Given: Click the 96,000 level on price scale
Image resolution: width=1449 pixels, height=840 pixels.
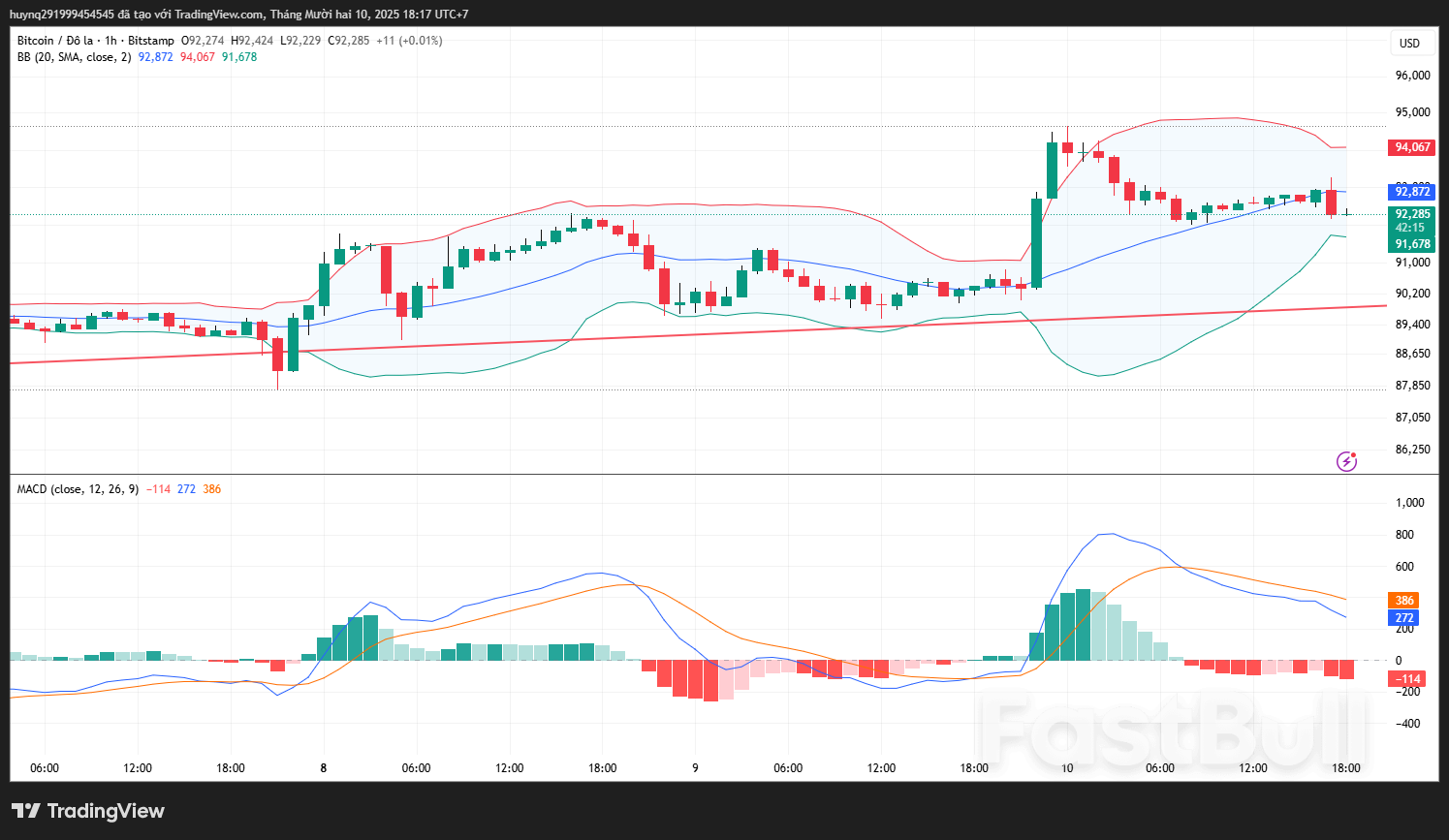Looking at the screenshot, I should pos(1412,76).
